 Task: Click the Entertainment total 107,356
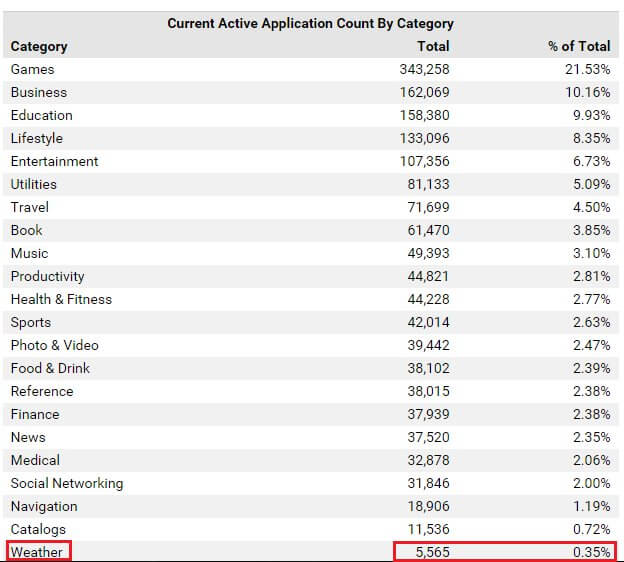(424, 161)
